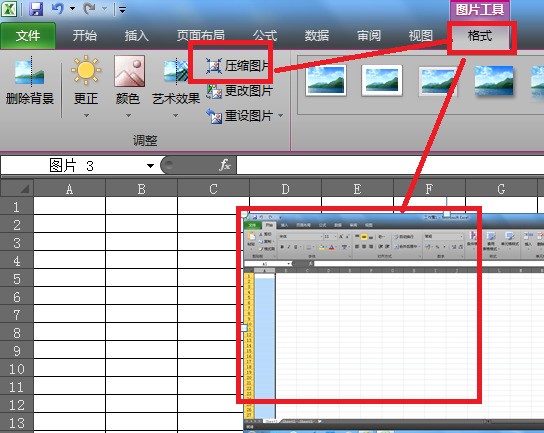The image size is (544, 433).
Task: Open the File (文件) tab
Action: [28, 35]
